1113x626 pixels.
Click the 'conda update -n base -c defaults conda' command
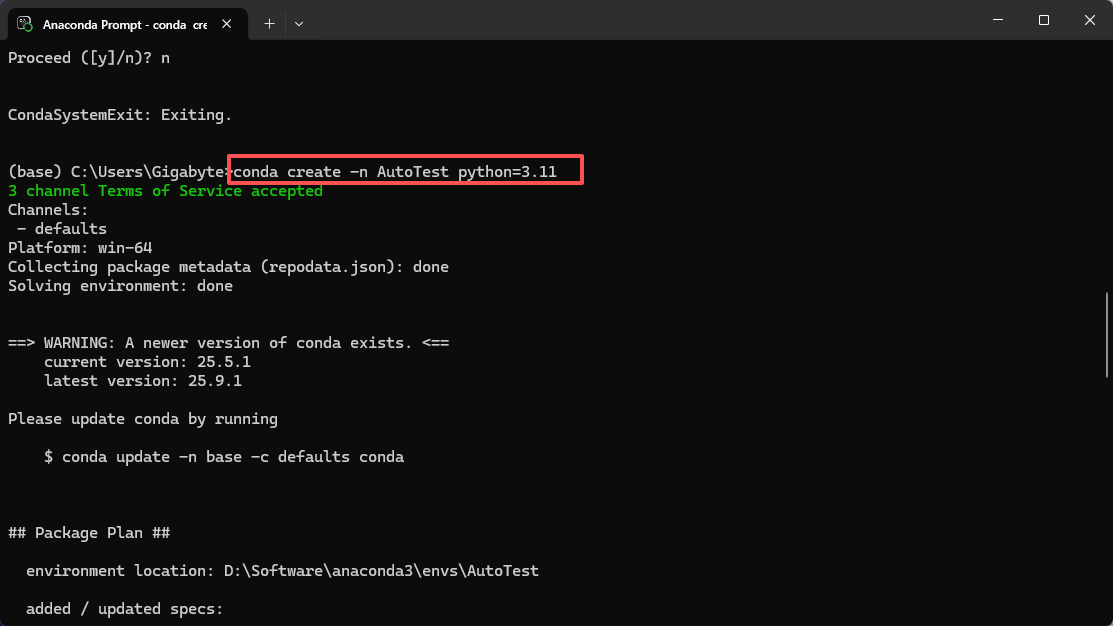(x=233, y=457)
